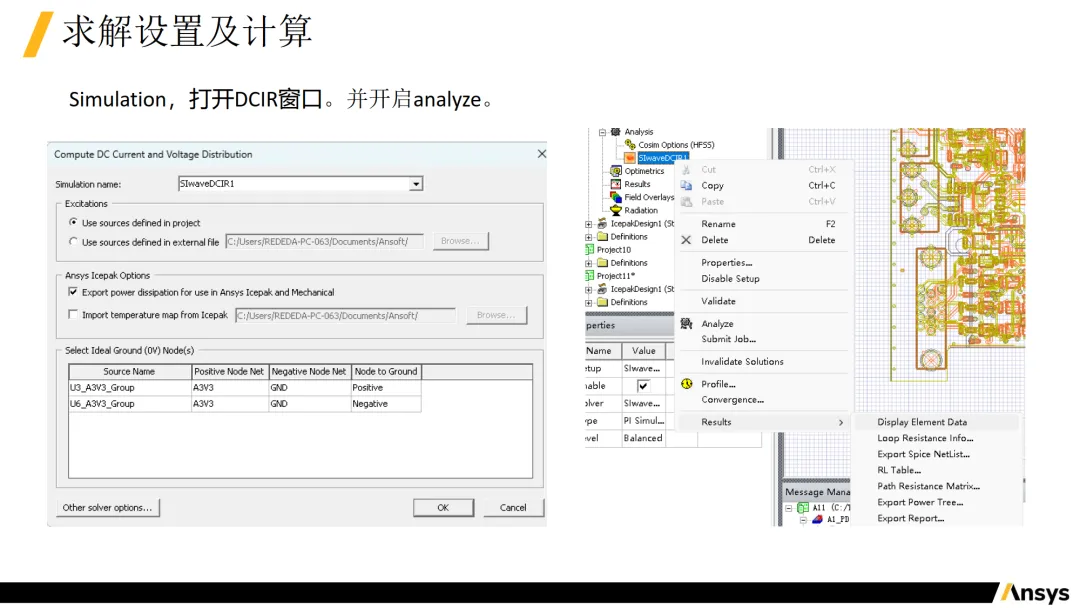The image size is (1080, 608).
Task: Click the Icepak temperature map path field
Action: point(345,315)
